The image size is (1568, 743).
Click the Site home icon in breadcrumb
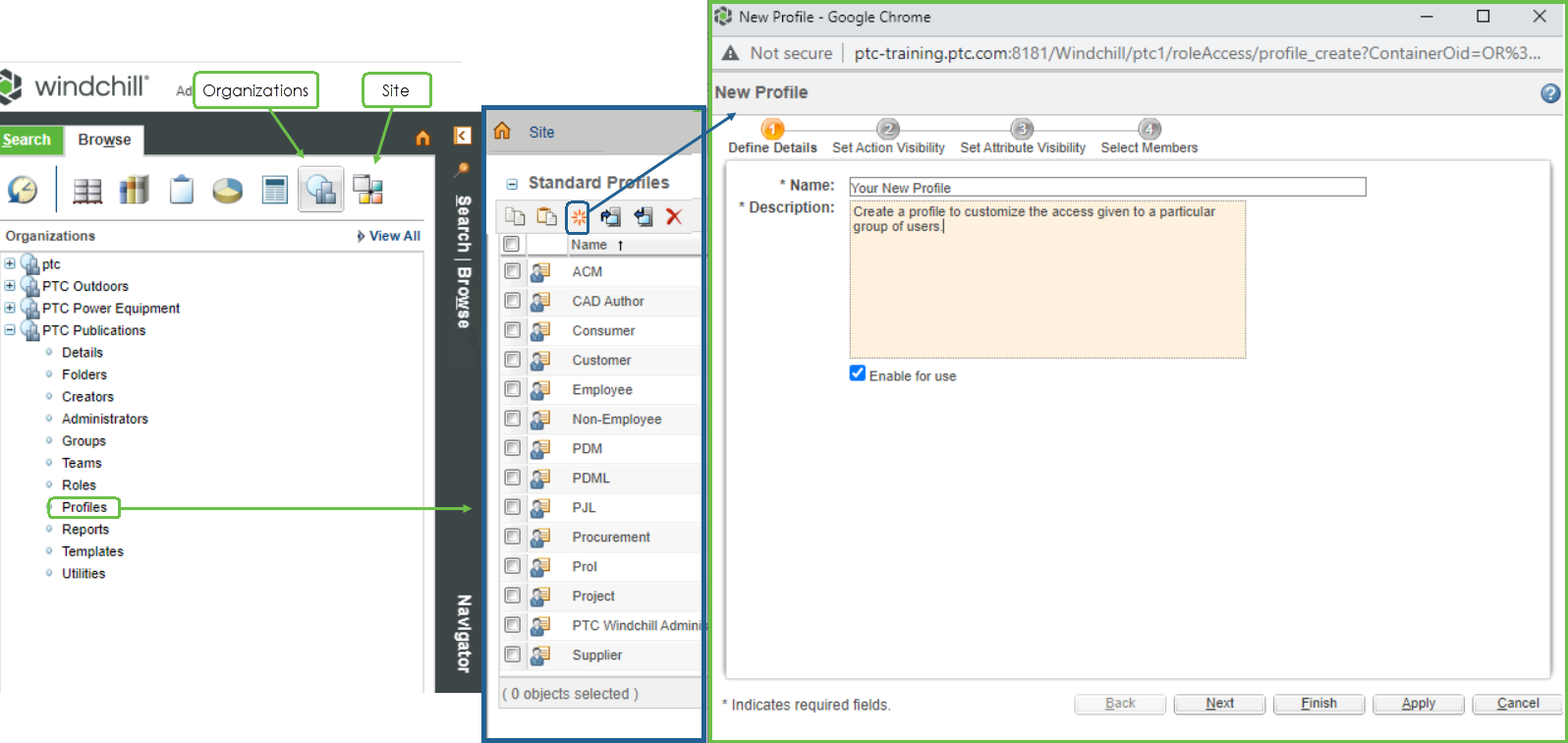502,131
